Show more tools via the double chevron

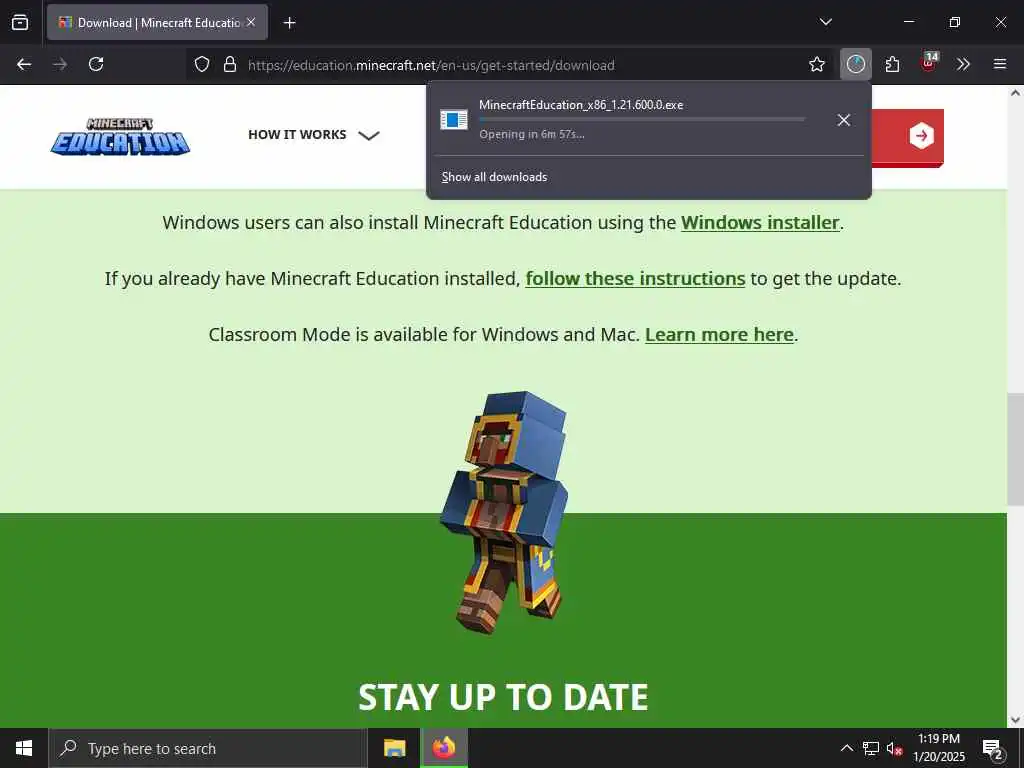click(963, 64)
